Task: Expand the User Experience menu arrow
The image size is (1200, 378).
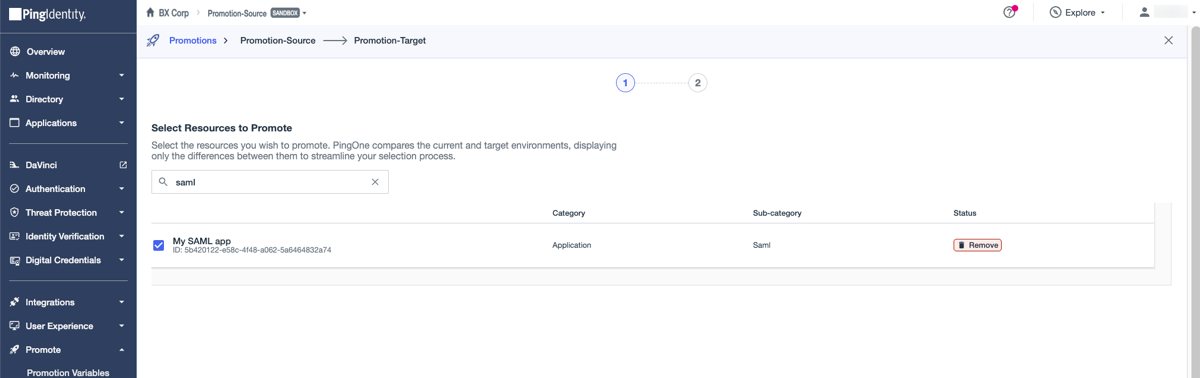Action: pos(122,326)
